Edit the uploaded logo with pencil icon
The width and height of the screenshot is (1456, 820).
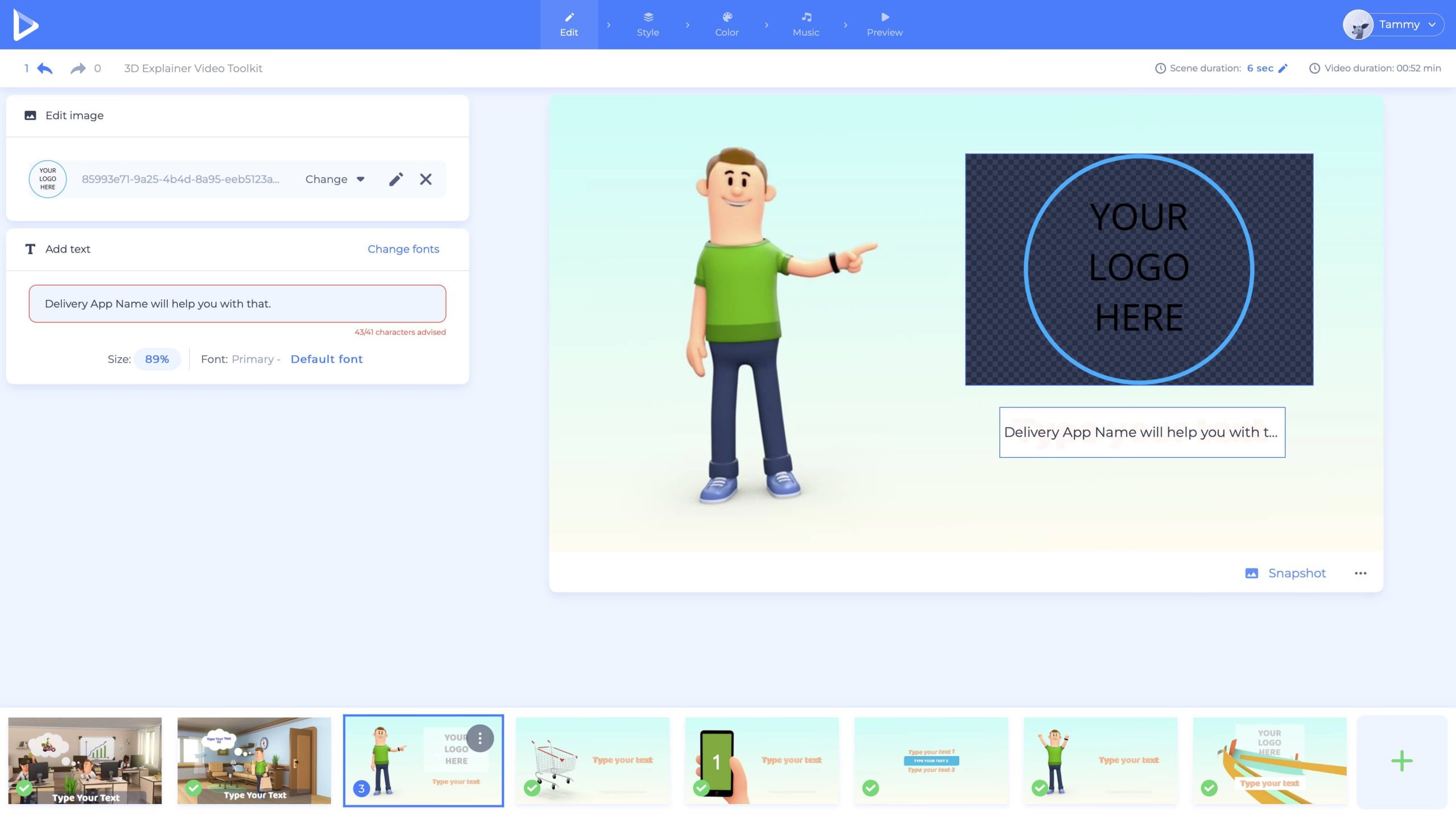tap(396, 179)
